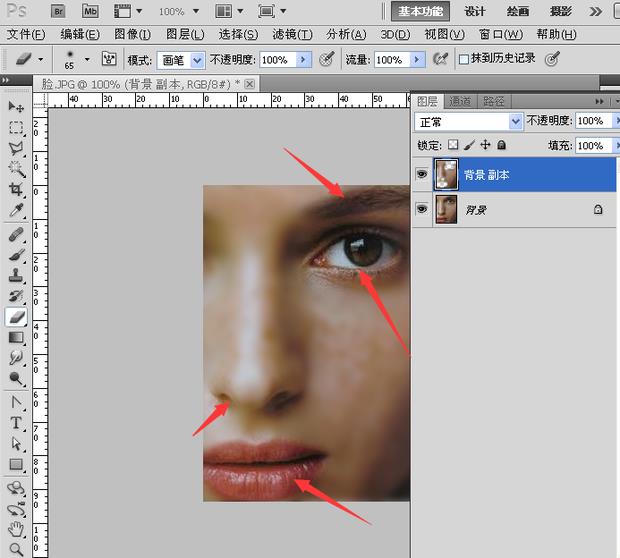Pick the Eyedropper tool

click(x=16, y=211)
